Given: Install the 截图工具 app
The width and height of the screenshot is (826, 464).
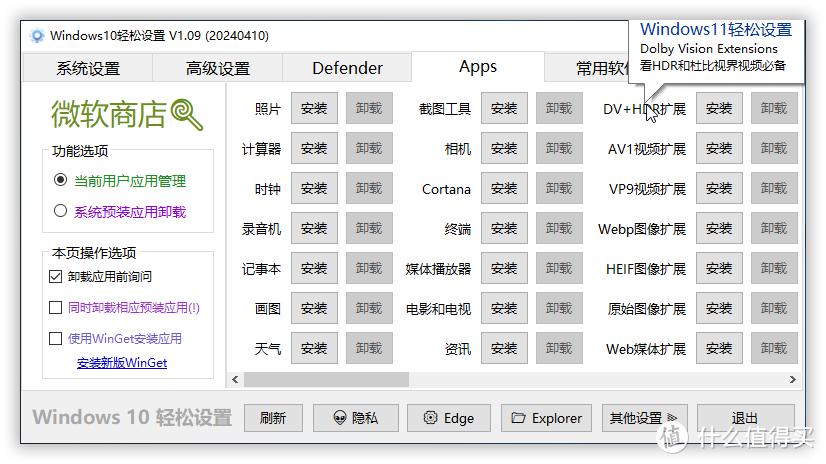Looking at the screenshot, I should [504, 108].
